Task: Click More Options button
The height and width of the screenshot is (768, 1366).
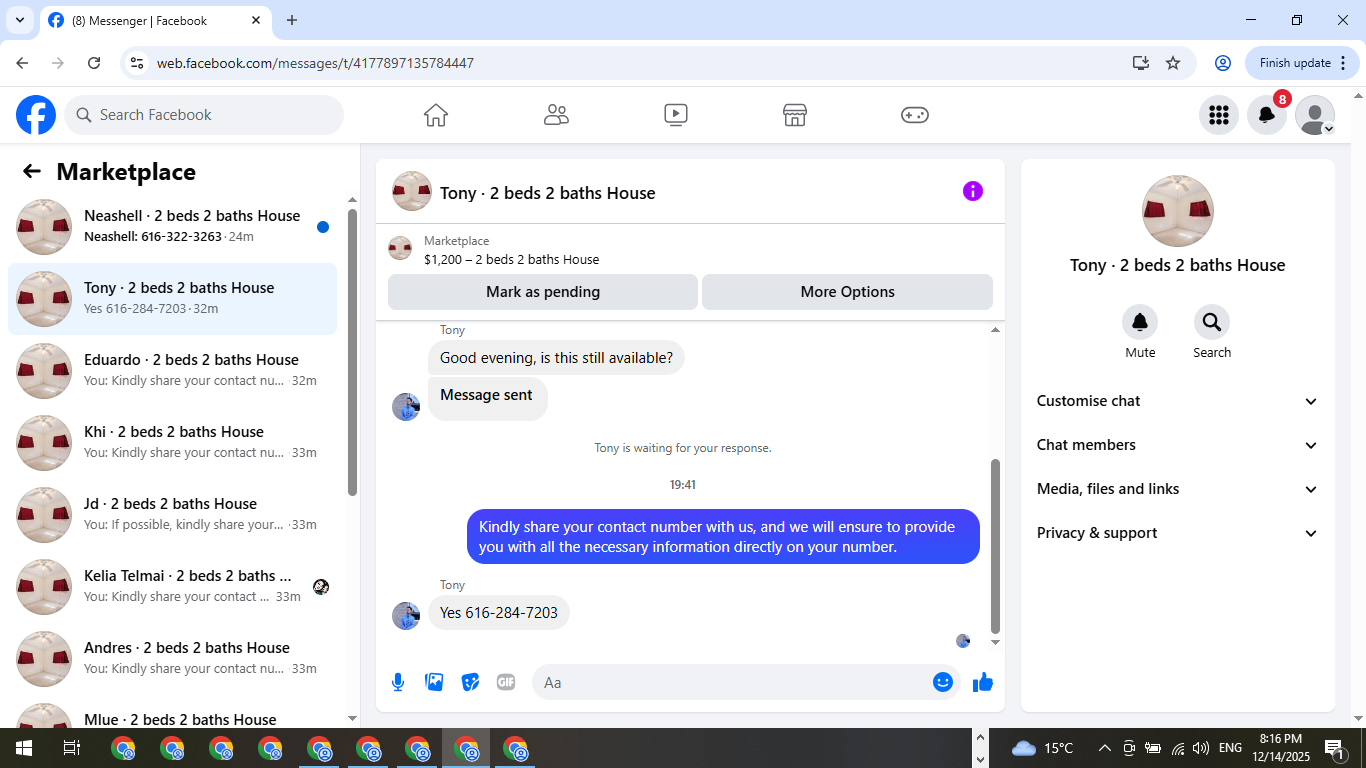Action: coord(847,292)
